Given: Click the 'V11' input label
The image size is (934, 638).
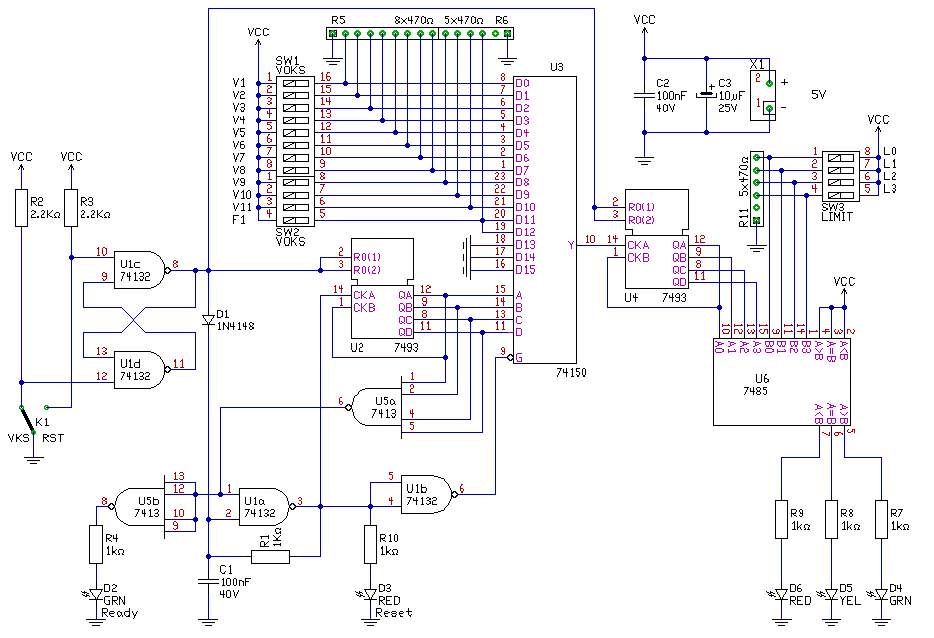Looking at the screenshot, I should [x=242, y=207].
